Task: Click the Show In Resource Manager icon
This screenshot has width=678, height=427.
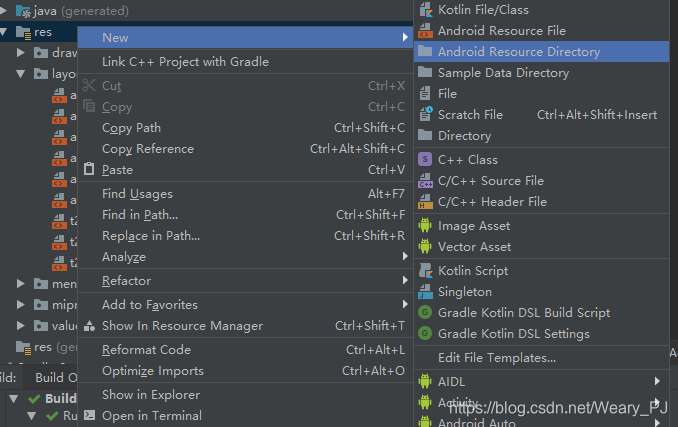Action: click(89, 325)
